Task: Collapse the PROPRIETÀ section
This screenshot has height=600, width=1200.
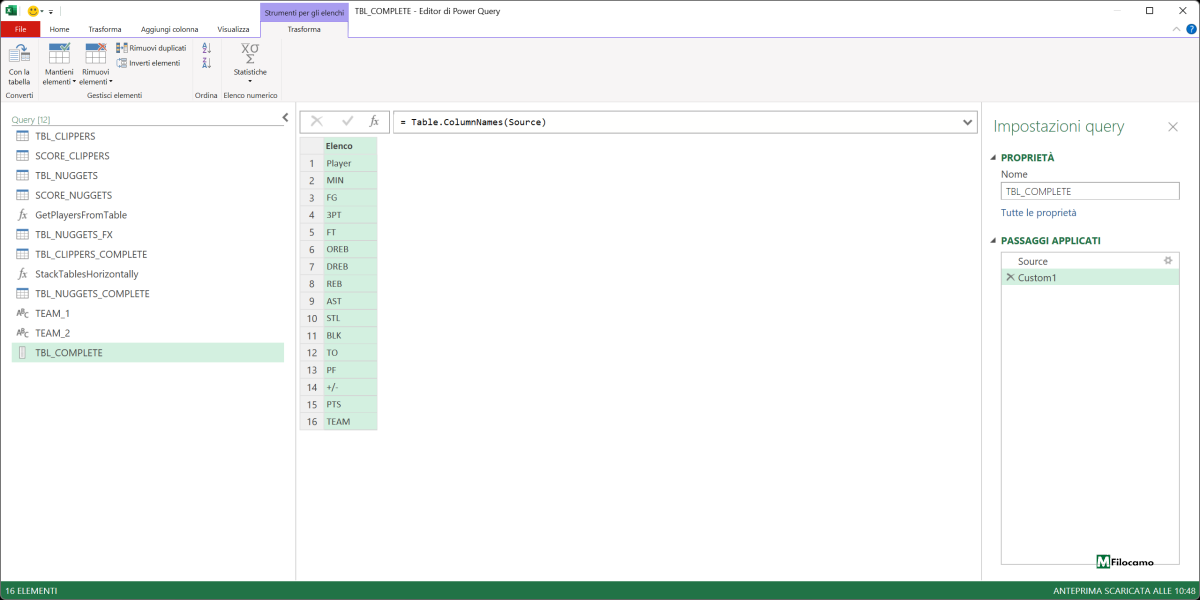Action: point(993,158)
